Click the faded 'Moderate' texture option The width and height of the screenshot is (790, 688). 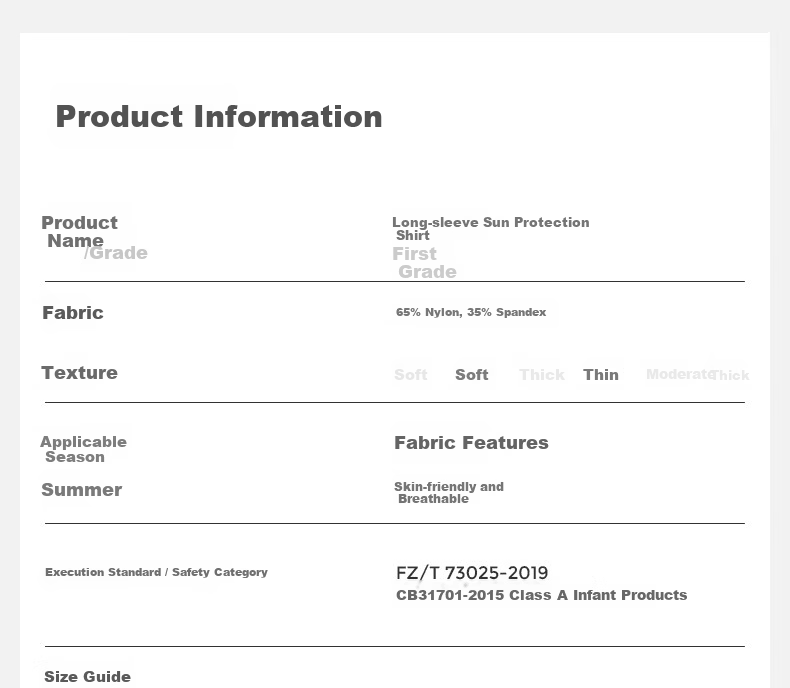[x=680, y=374]
